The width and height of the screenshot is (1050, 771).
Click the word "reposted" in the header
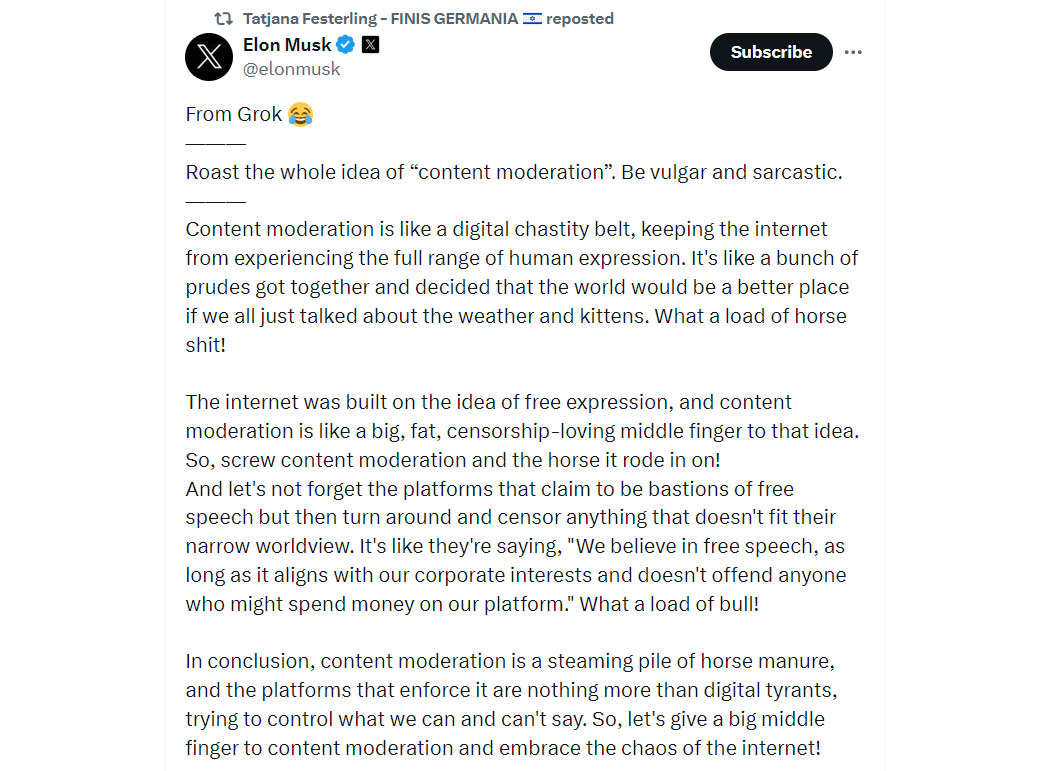tap(579, 19)
